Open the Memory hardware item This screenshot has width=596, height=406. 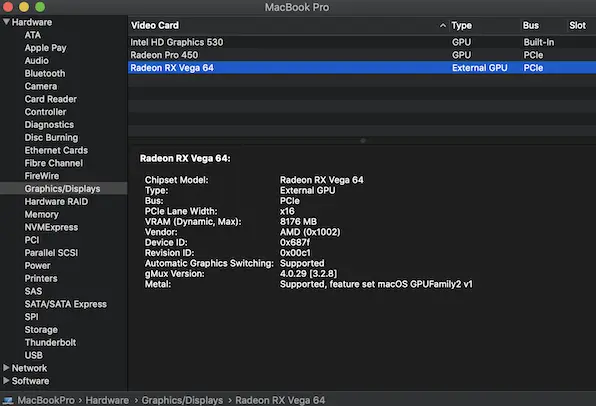point(41,214)
